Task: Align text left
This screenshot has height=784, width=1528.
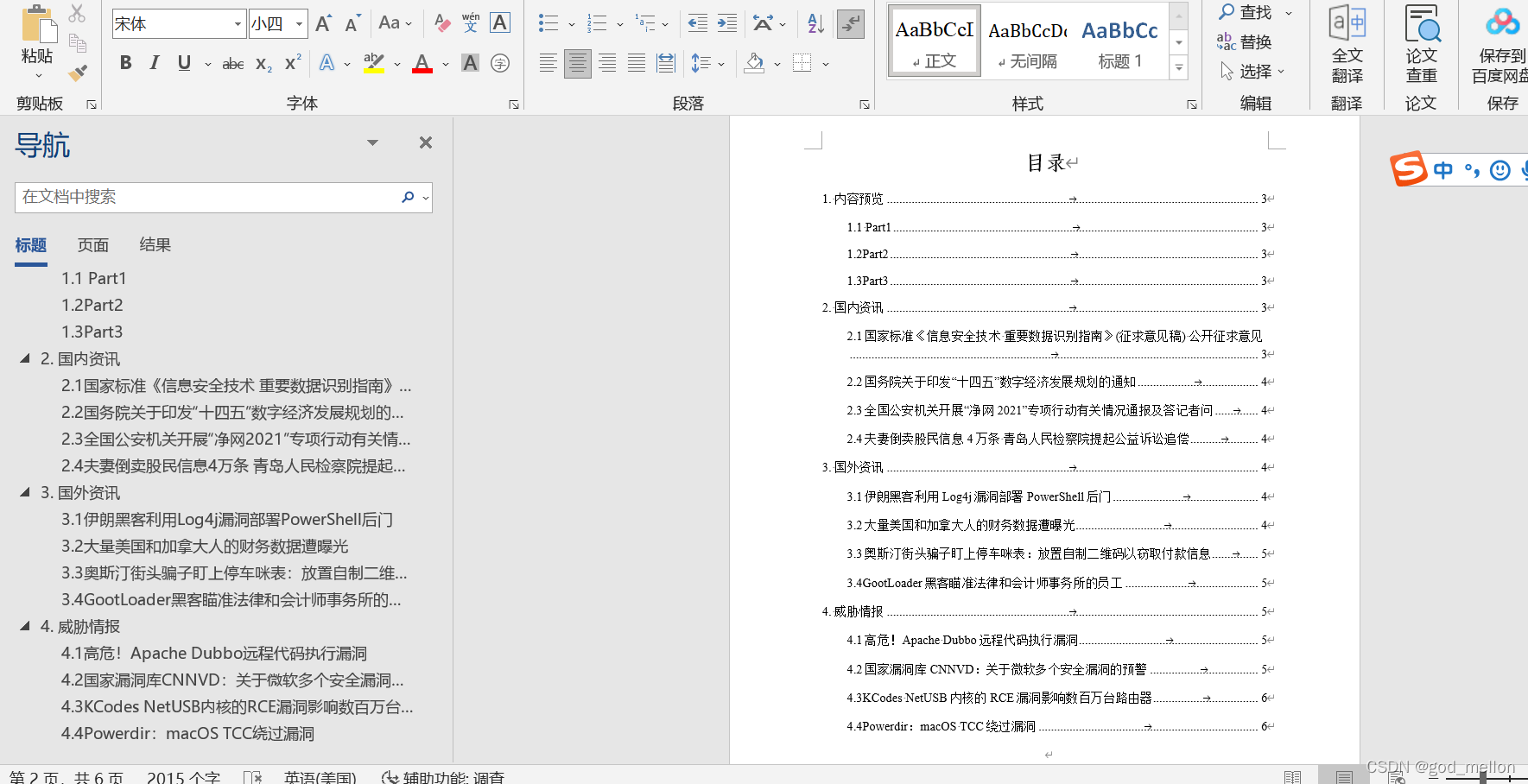Action: pyautogui.click(x=548, y=63)
